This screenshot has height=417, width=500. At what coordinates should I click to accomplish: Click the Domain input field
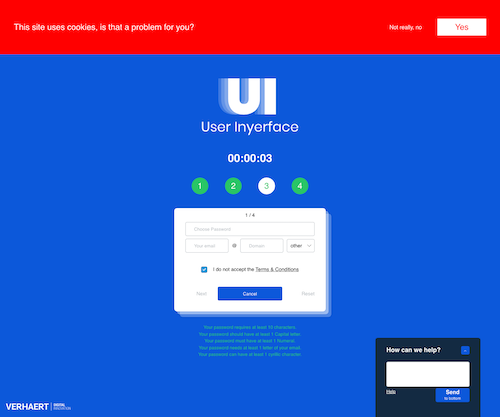click(x=262, y=246)
